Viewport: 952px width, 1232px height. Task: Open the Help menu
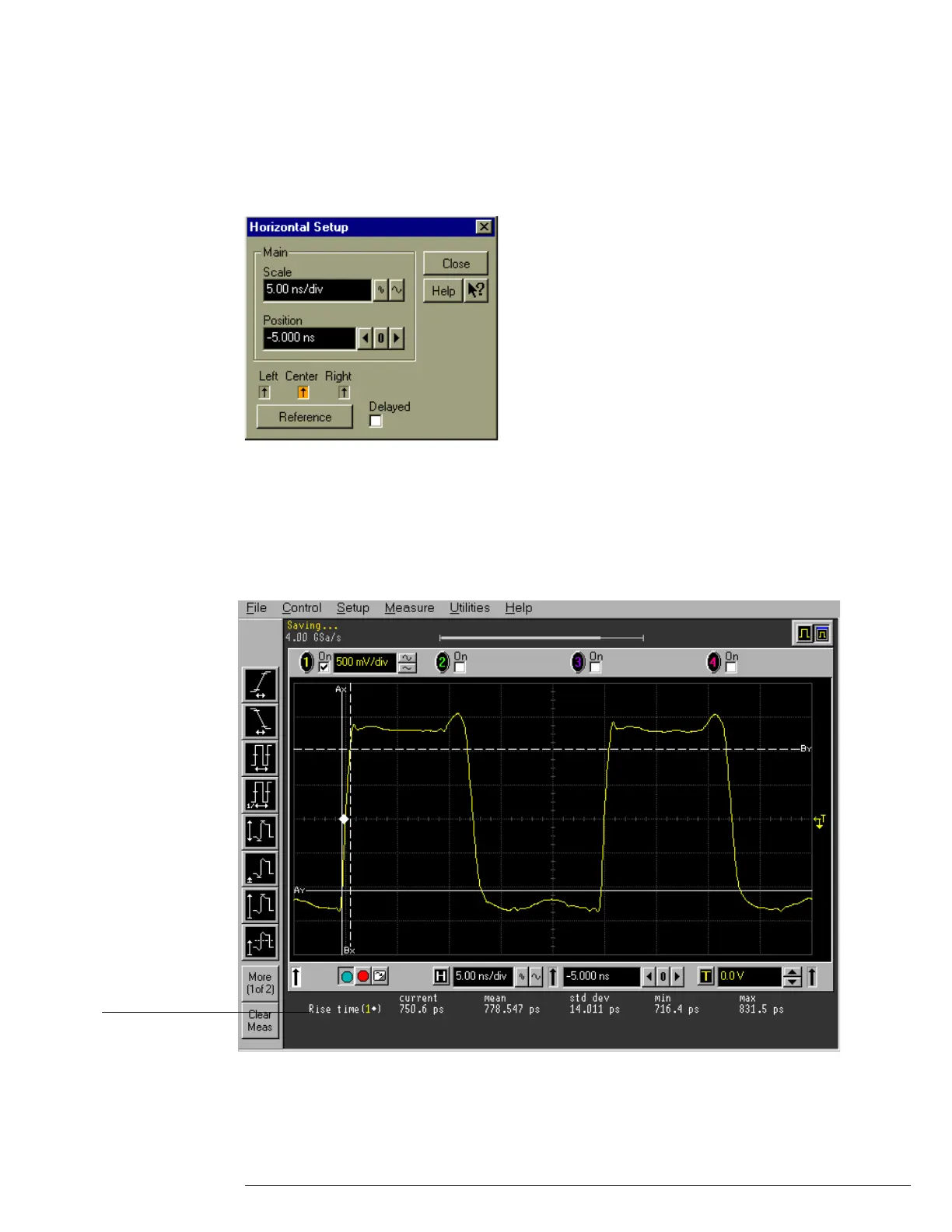coord(519,608)
